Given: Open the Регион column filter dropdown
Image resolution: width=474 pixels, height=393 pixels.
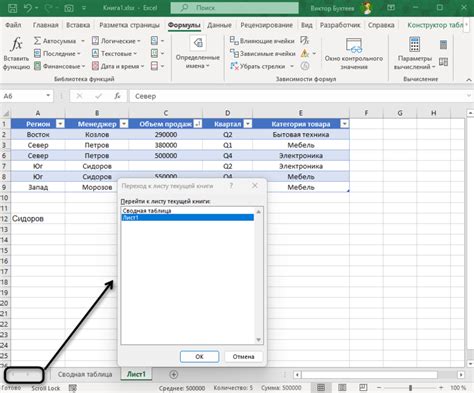Looking at the screenshot, I should [x=60, y=124].
